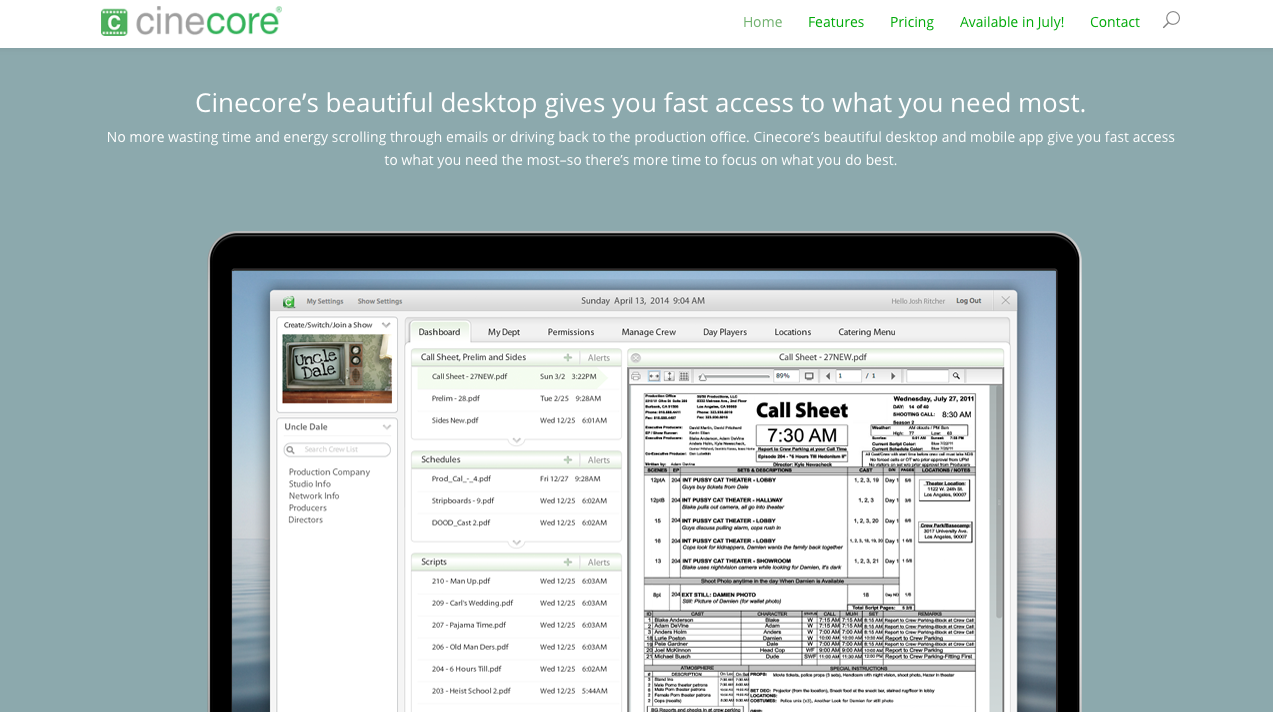The image size is (1273, 712).
Task: Select Call Sheet - 27NEW.pdf in the list
Action: 469,377
